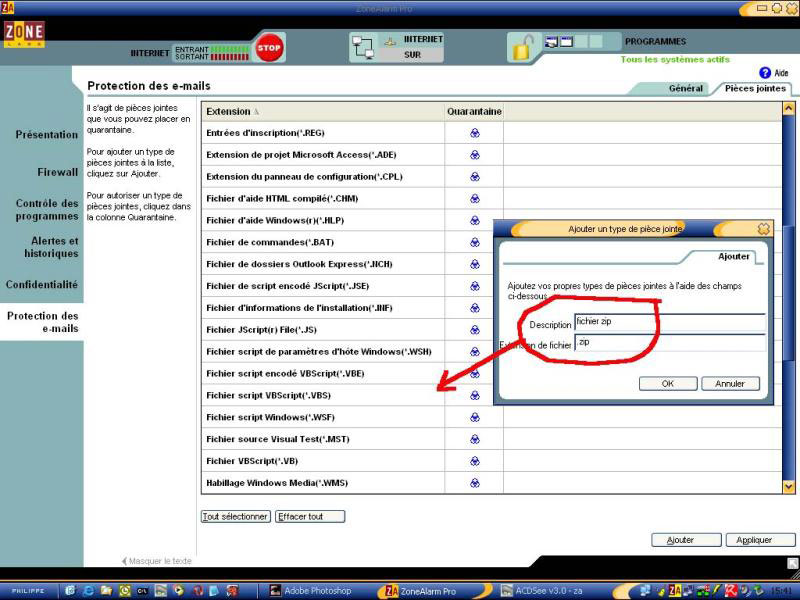800x600 pixels.
Task: Open the Aide help icon
Action: coord(765,73)
